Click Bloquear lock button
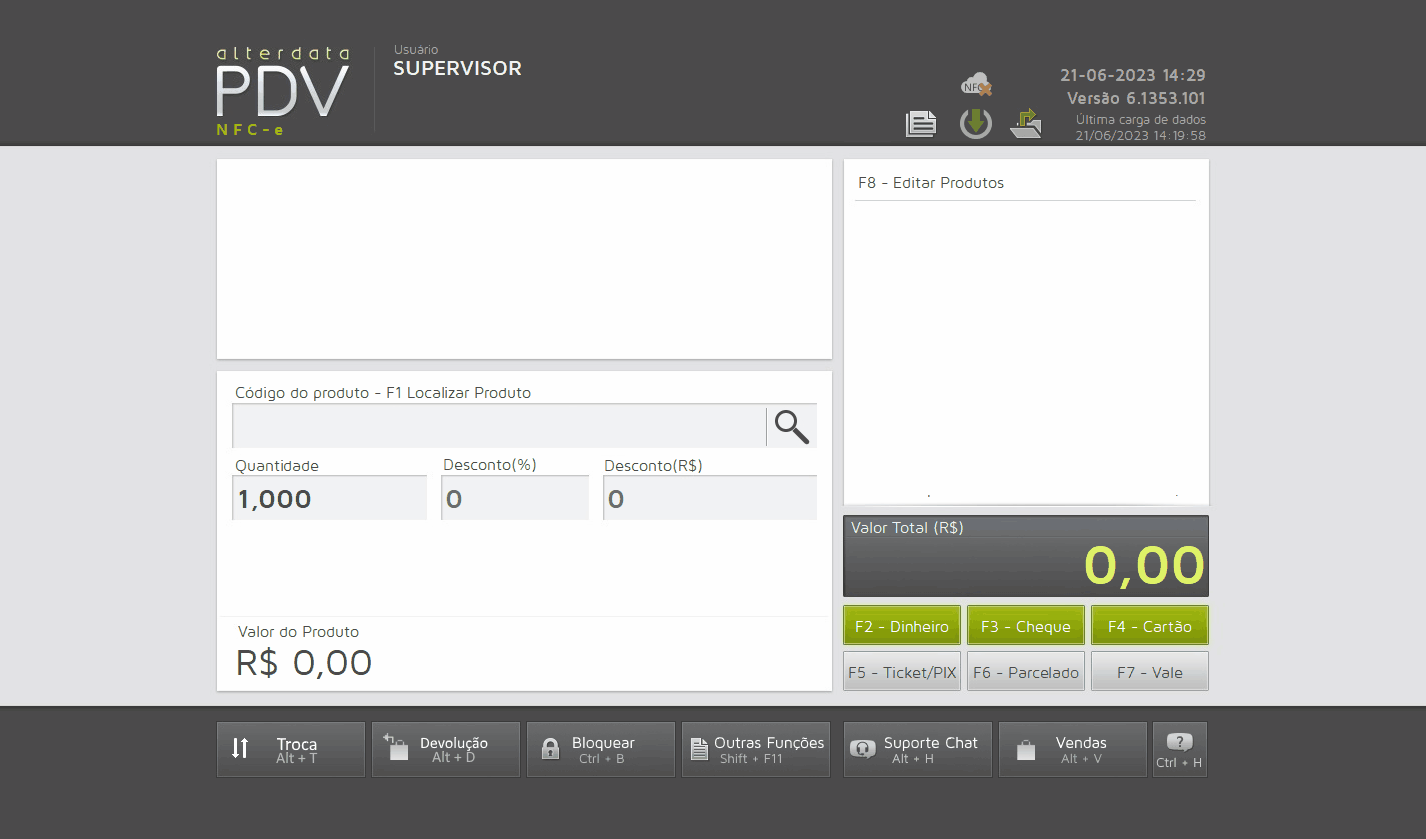Viewport: 1426px width, 839px height. [x=601, y=750]
